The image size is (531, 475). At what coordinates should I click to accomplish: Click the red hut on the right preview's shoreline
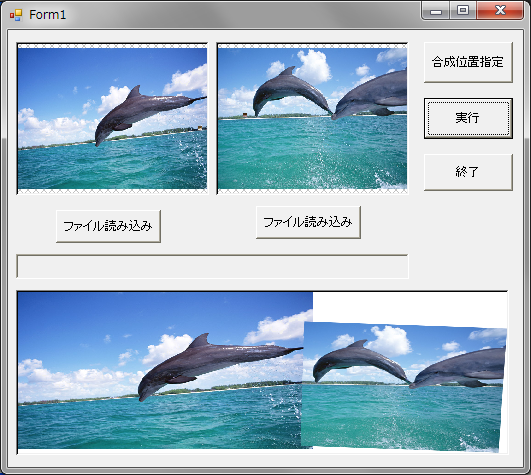click(245, 115)
